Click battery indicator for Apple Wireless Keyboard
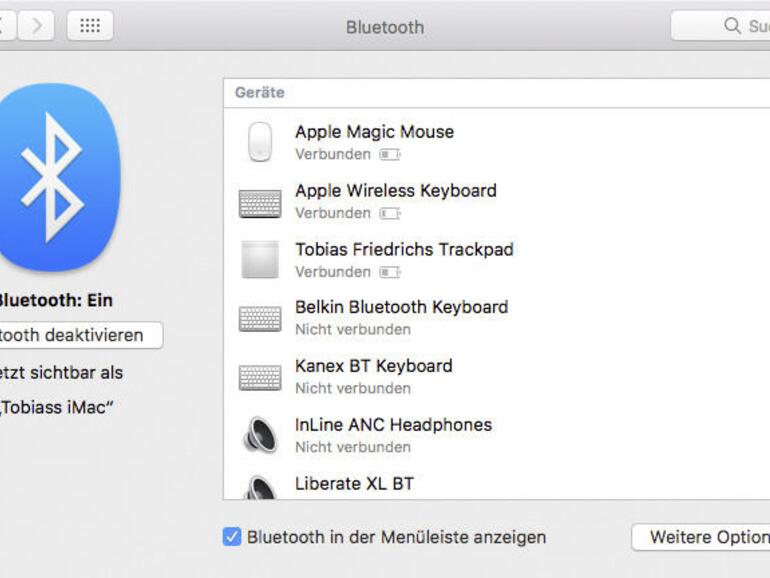 (x=390, y=214)
